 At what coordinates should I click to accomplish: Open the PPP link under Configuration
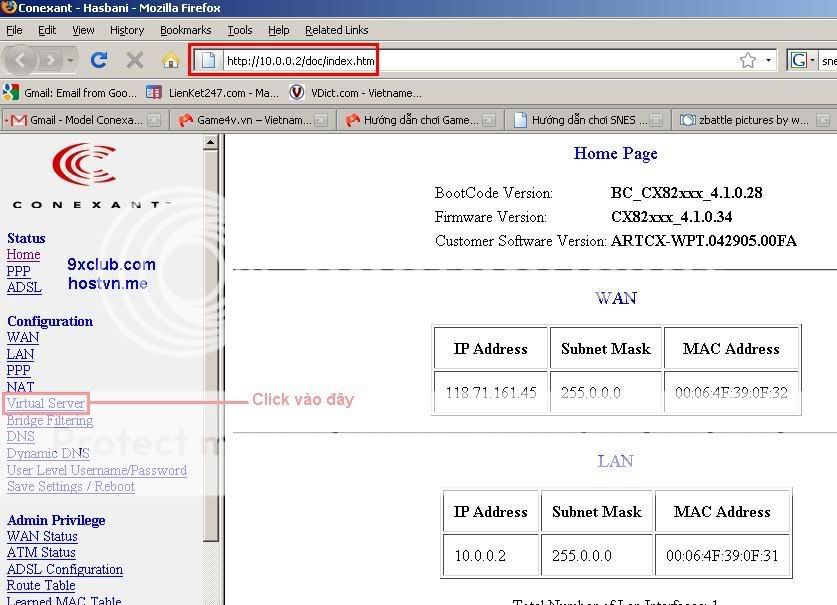click(18, 371)
